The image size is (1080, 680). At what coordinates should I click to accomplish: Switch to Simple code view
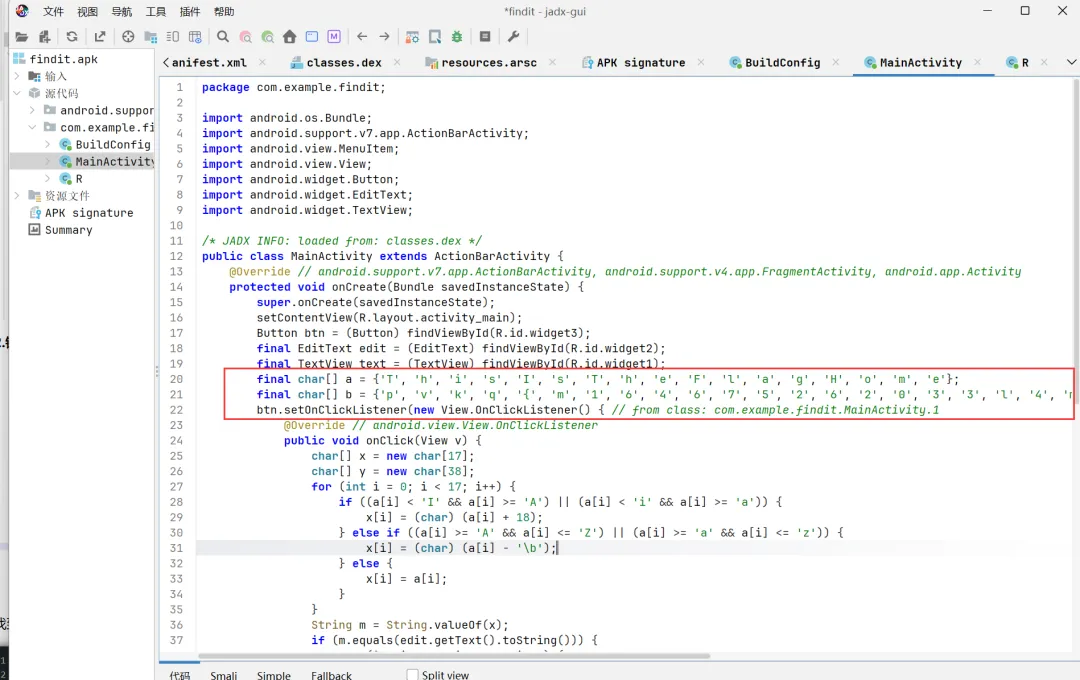click(273, 675)
